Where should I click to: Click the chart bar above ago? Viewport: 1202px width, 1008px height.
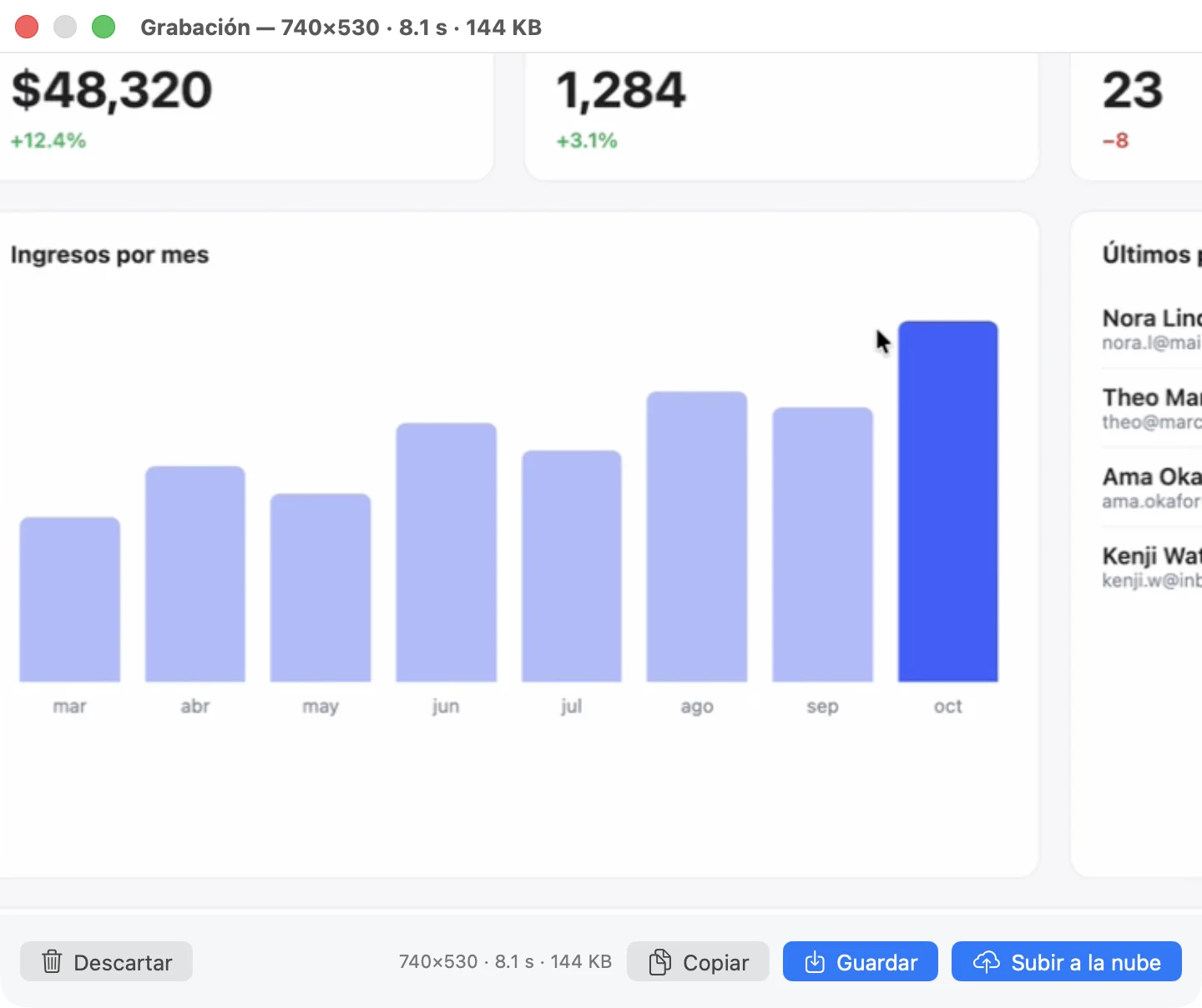pyautogui.click(x=697, y=537)
